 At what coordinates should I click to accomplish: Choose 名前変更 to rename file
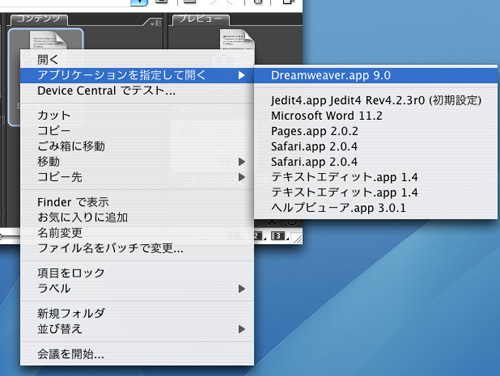tap(137, 233)
